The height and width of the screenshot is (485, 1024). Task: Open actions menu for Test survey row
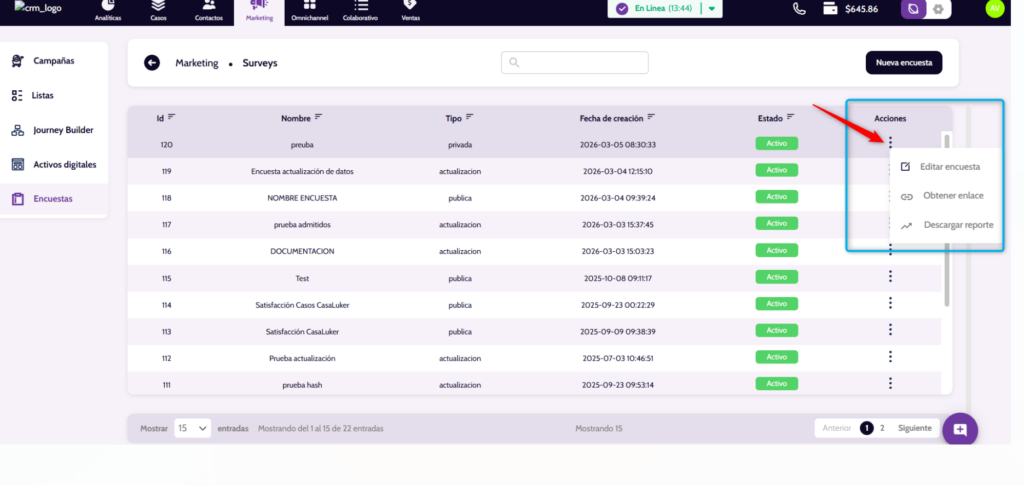coord(890,277)
